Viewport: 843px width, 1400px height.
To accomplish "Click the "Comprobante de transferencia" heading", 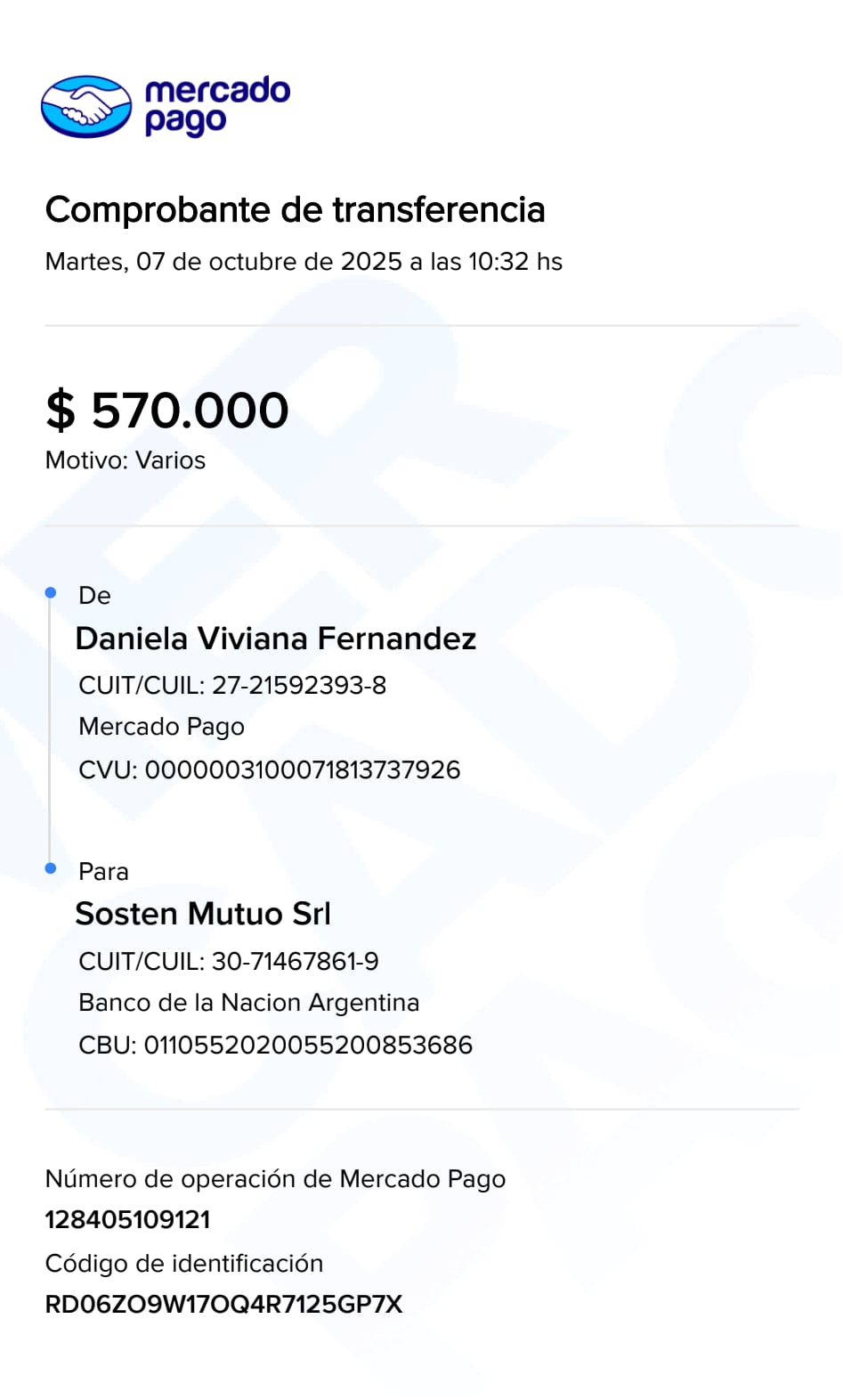I will point(295,210).
